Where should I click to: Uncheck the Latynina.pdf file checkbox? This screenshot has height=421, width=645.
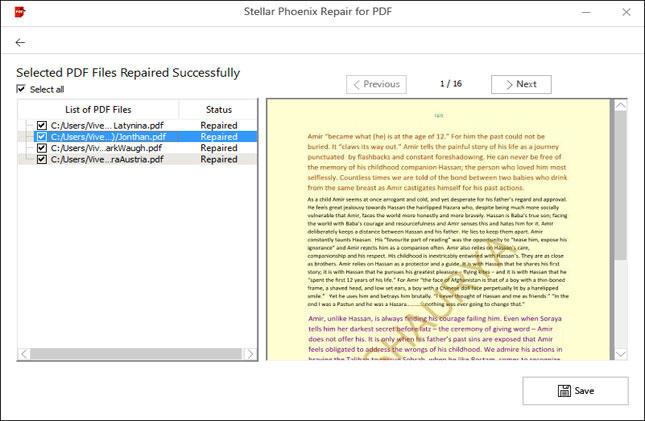click(42, 125)
